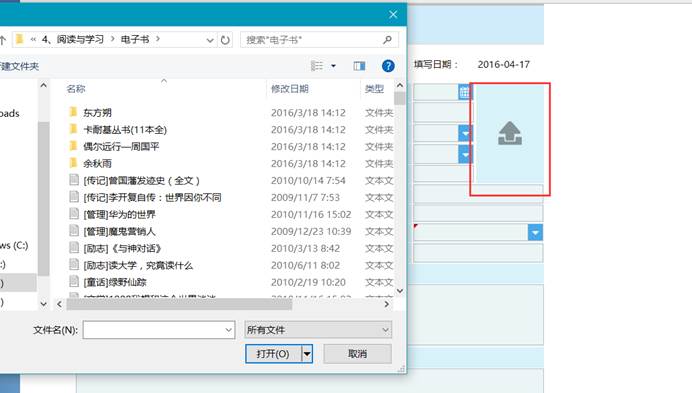The image size is (692, 393).
Task: Click 2009/12/23 10:39 date cell
Action: pyautogui.click(x=311, y=231)
